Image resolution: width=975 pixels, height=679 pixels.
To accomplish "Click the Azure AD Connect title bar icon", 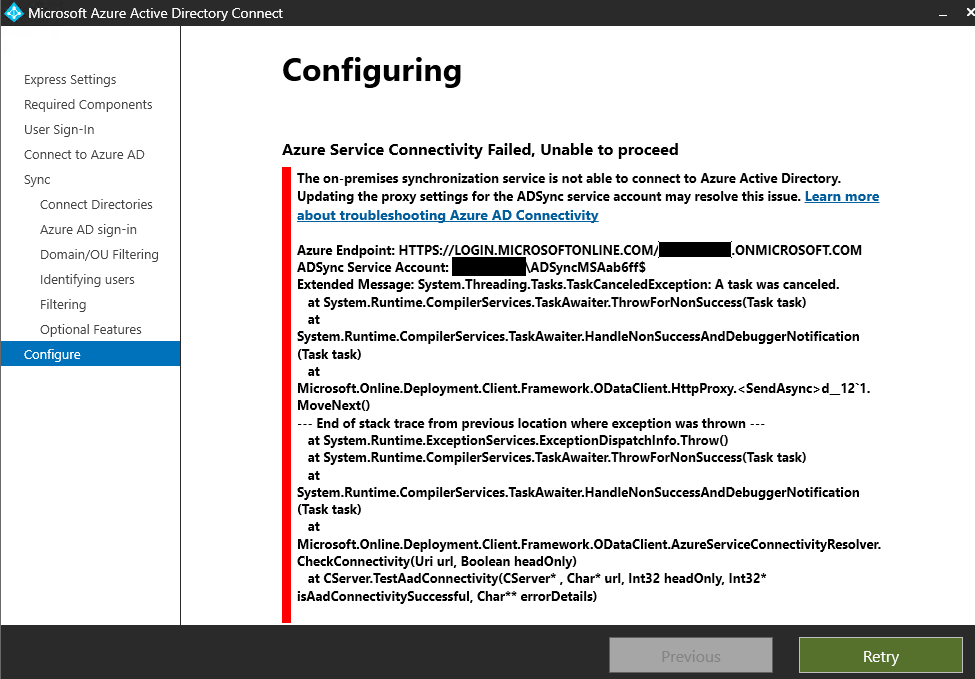I will coord(13,12).
